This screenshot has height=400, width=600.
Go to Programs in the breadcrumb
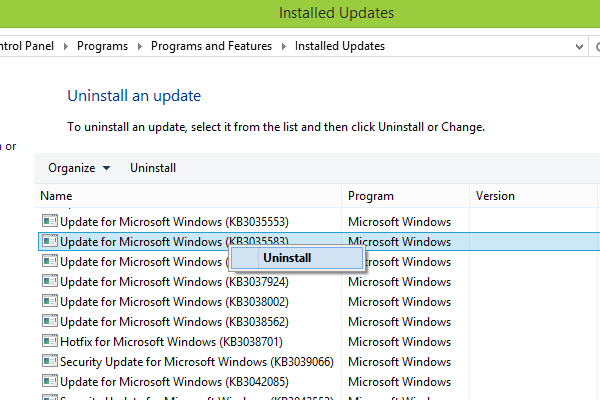tap(103, 46)
